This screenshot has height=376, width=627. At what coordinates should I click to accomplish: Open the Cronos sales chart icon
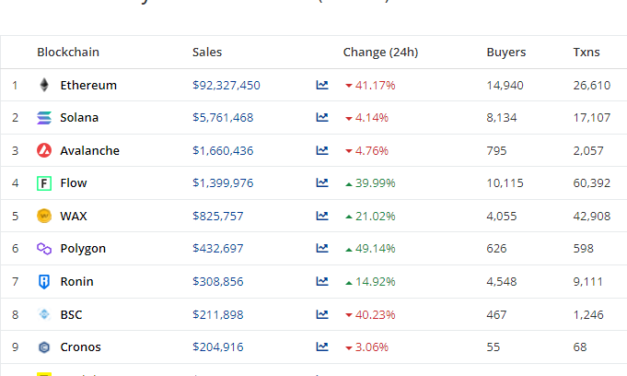pyautogui.click(x=322, y=347)
